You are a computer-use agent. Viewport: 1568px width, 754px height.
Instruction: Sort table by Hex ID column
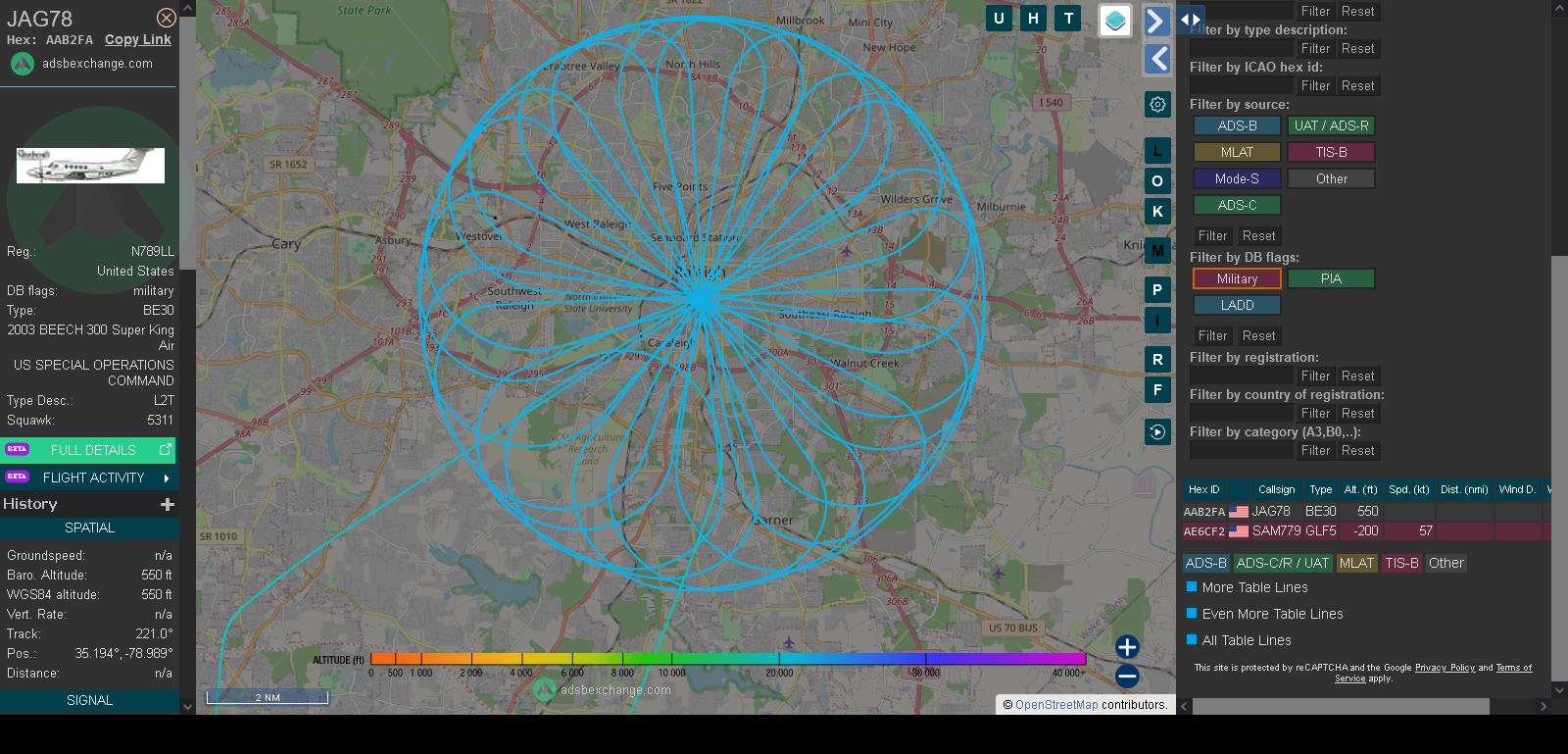[x=1203, y=489]
